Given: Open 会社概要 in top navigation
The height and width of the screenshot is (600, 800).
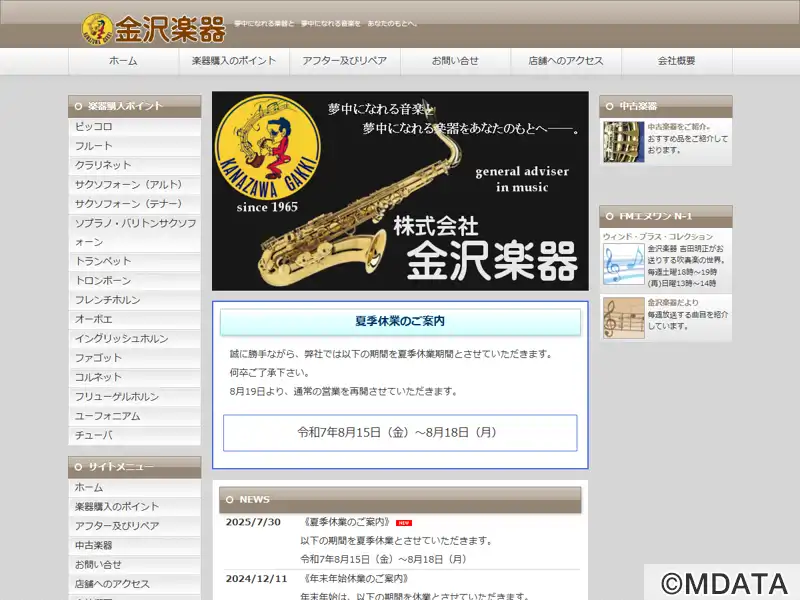Looking at the screenshot, I should point(677,61).
